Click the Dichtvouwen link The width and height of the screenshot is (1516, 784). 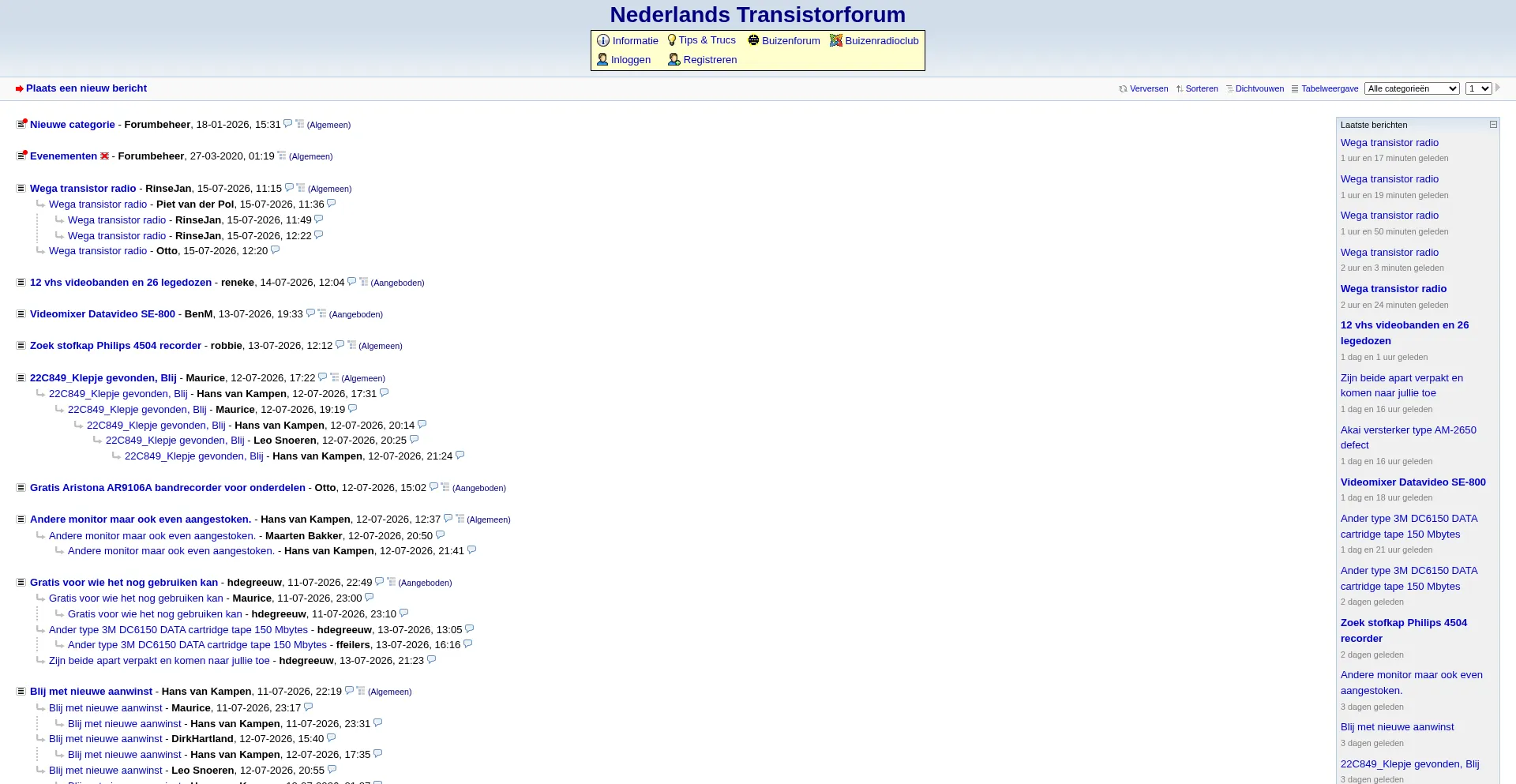1259,88
